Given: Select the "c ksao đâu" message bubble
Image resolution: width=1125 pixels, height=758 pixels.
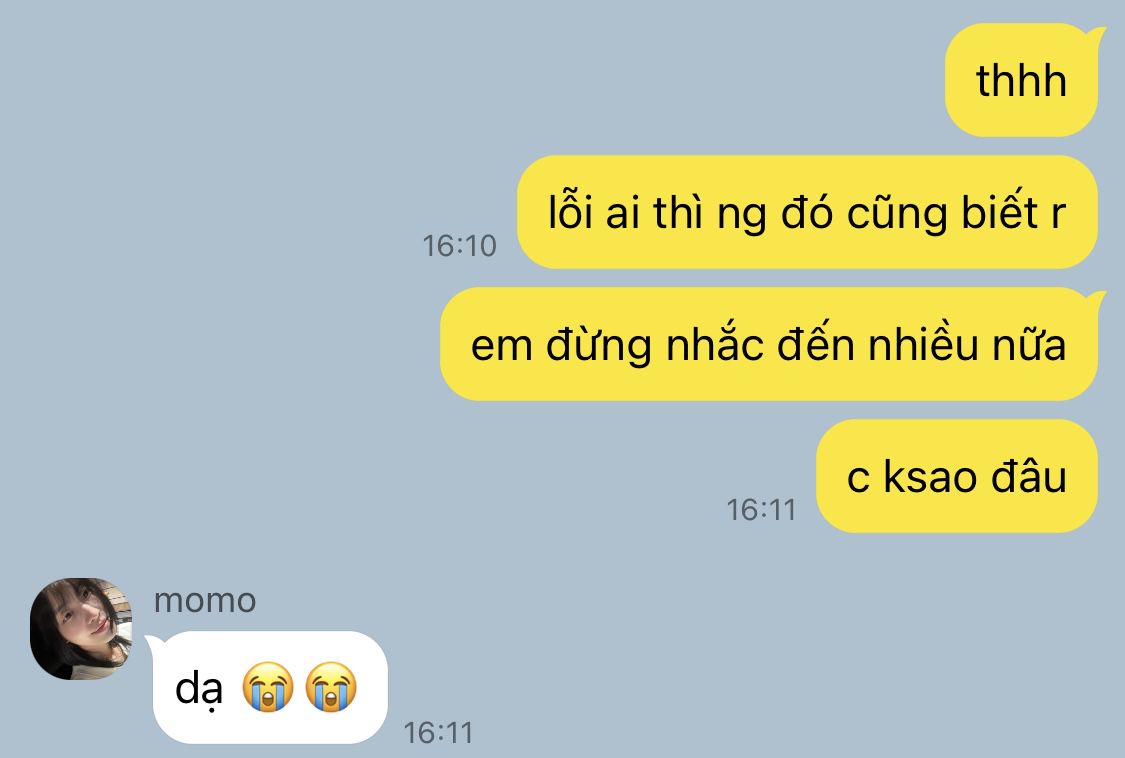Looking at the screenshot, I should click(957, 476).
